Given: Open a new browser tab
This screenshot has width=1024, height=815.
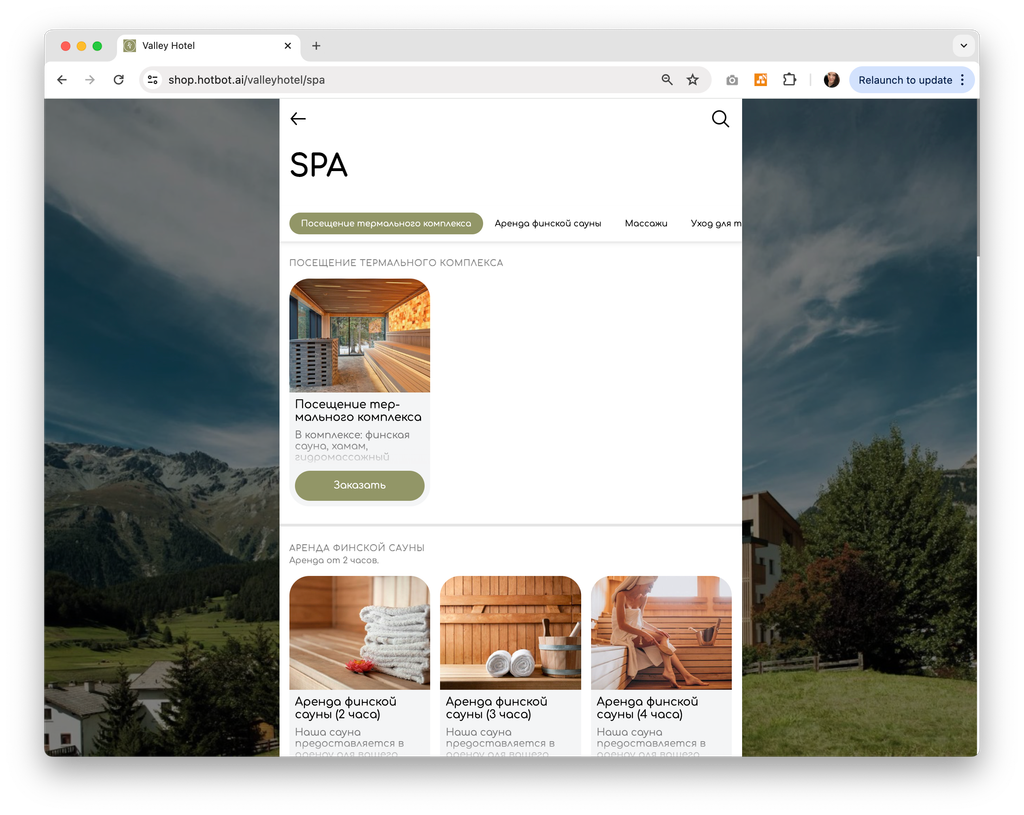Looking at the screenshot, I should (316, 46).
